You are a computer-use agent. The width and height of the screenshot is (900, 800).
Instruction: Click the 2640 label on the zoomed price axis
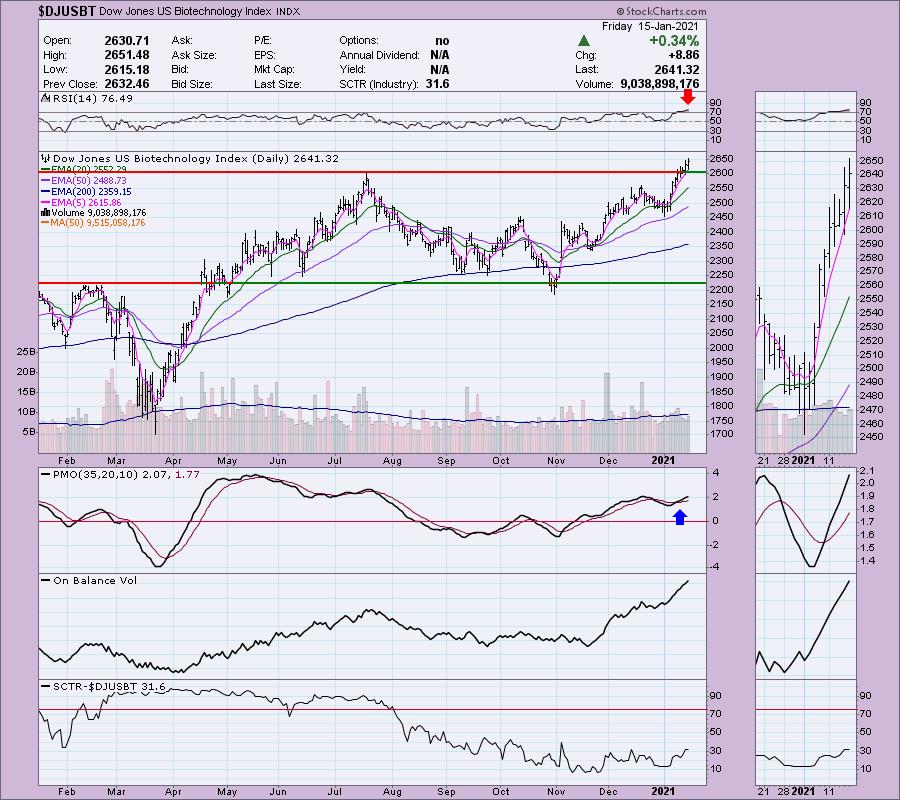click(x=871, y=173)
